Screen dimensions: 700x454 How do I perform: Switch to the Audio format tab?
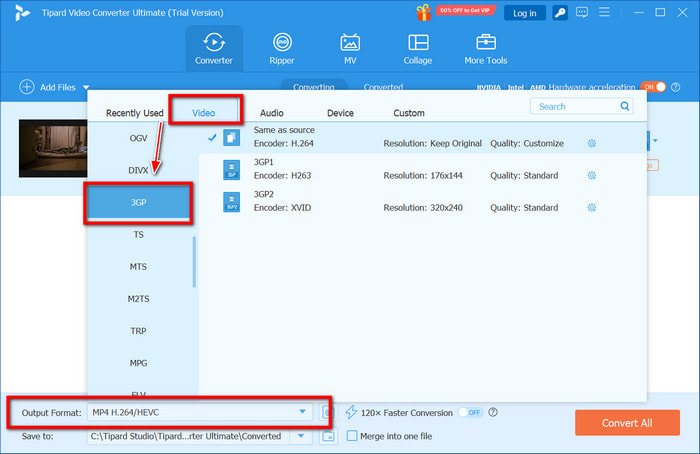[x=272, y=113]
